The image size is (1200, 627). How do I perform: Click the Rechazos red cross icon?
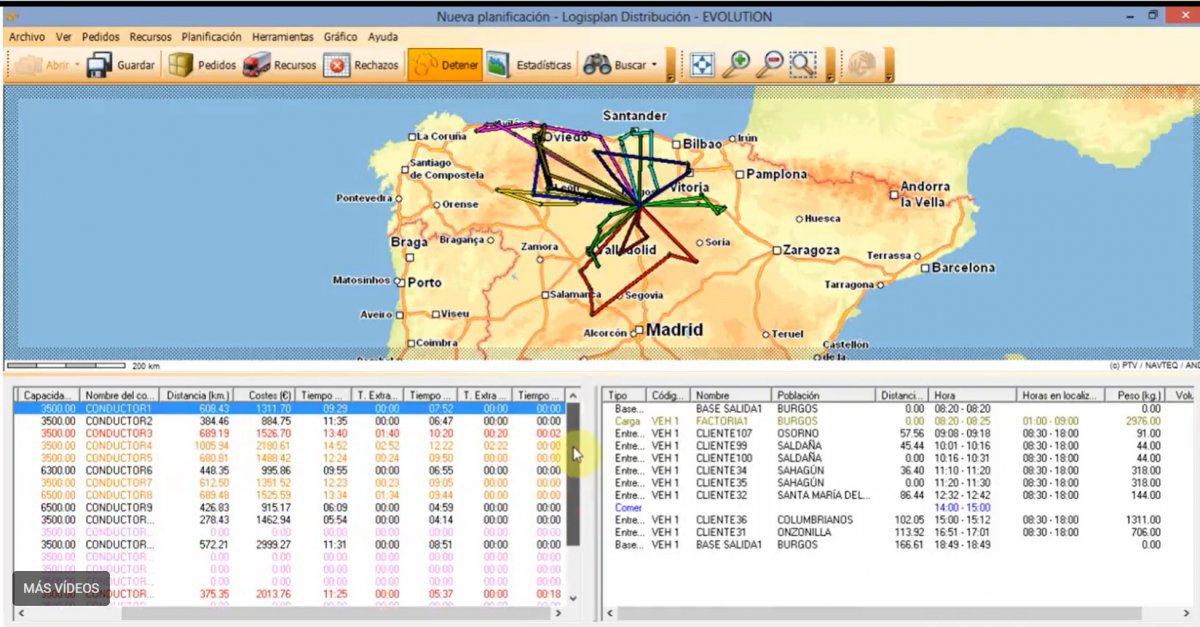[337, 66]
